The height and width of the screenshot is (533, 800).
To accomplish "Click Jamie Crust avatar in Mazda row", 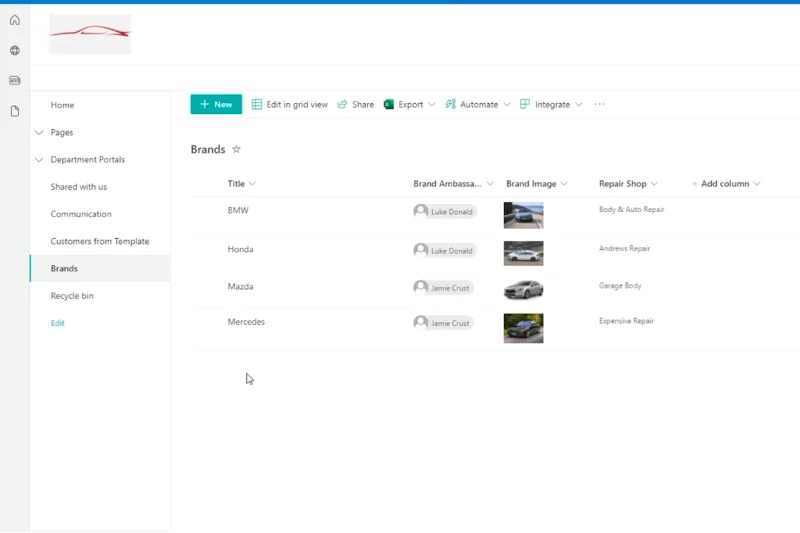I will click(420, 287).
